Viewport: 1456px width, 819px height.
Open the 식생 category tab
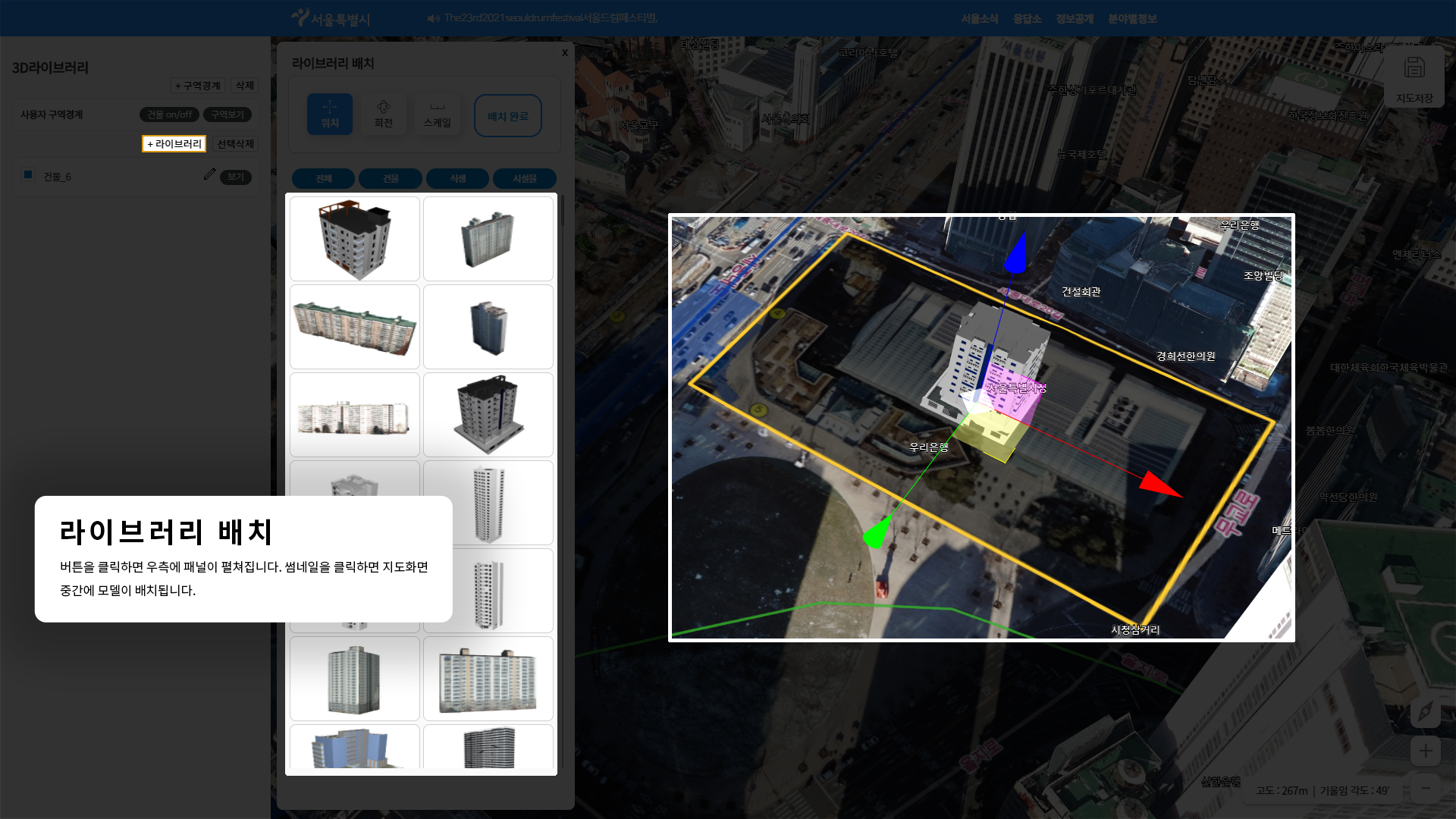458,178
